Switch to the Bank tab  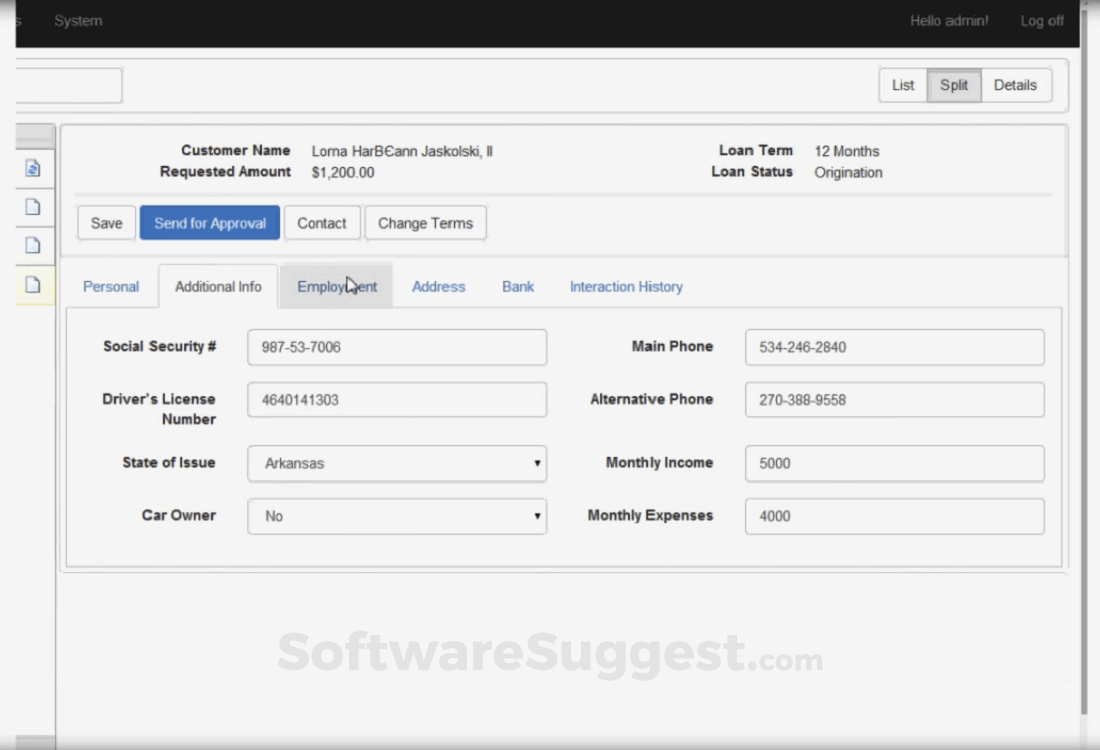[x=517, y=286]
